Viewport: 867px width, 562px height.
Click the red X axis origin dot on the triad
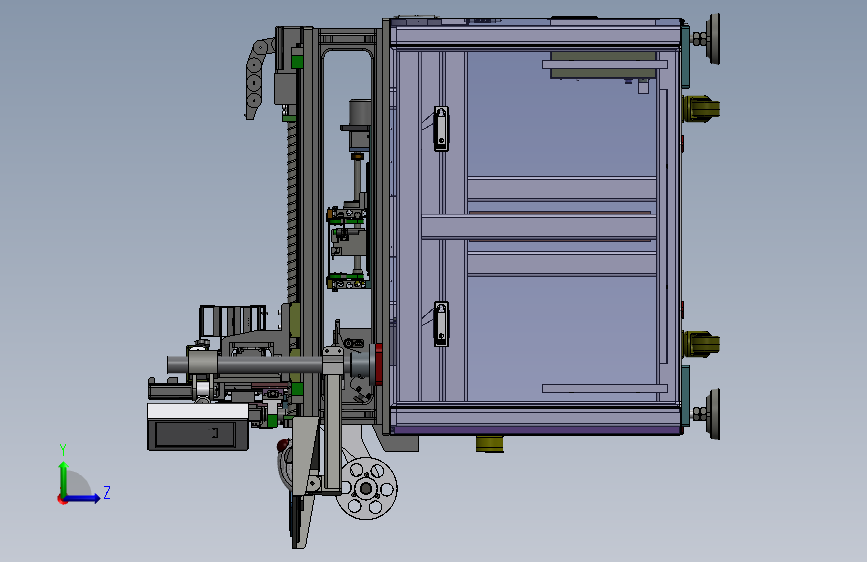(61, 499)
